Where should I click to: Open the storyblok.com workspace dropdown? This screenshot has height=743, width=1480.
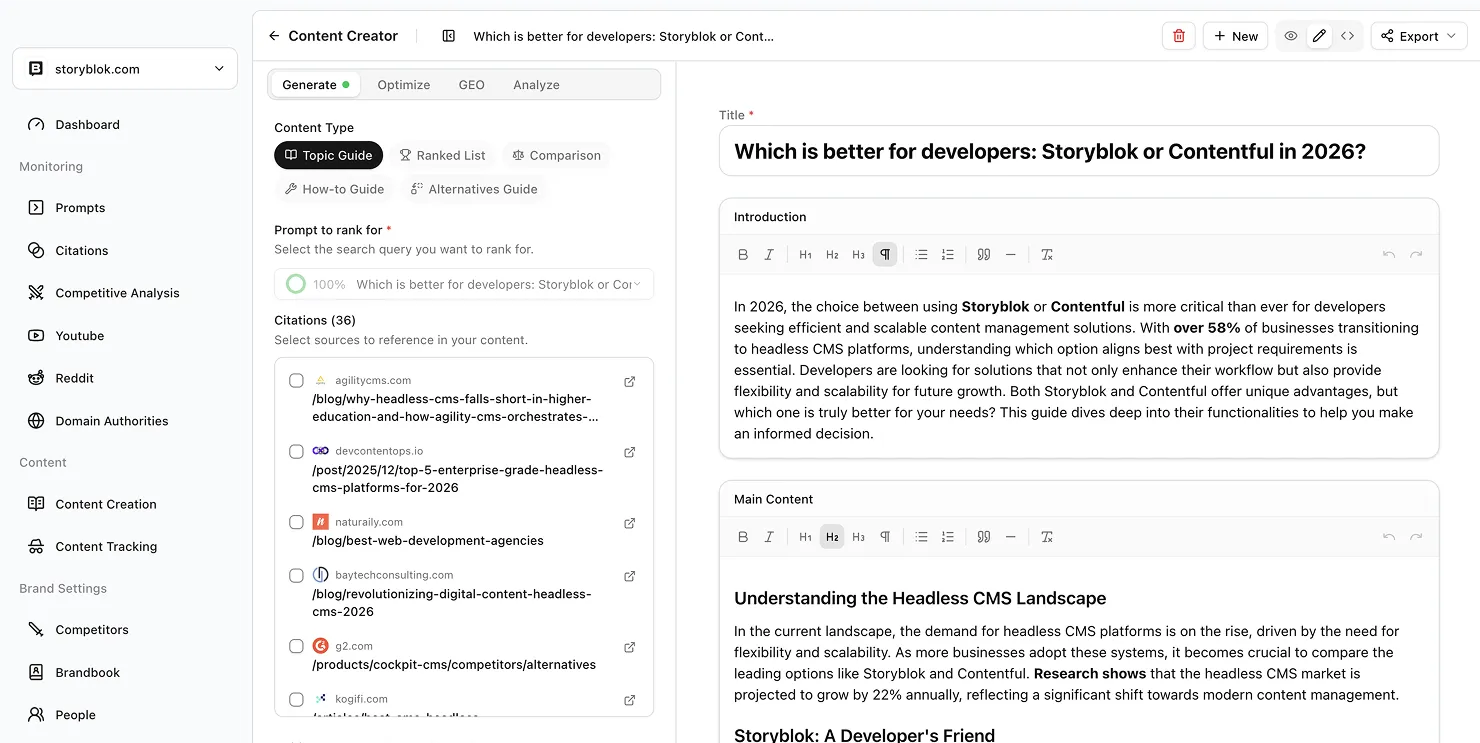click(x=125, y=69)
